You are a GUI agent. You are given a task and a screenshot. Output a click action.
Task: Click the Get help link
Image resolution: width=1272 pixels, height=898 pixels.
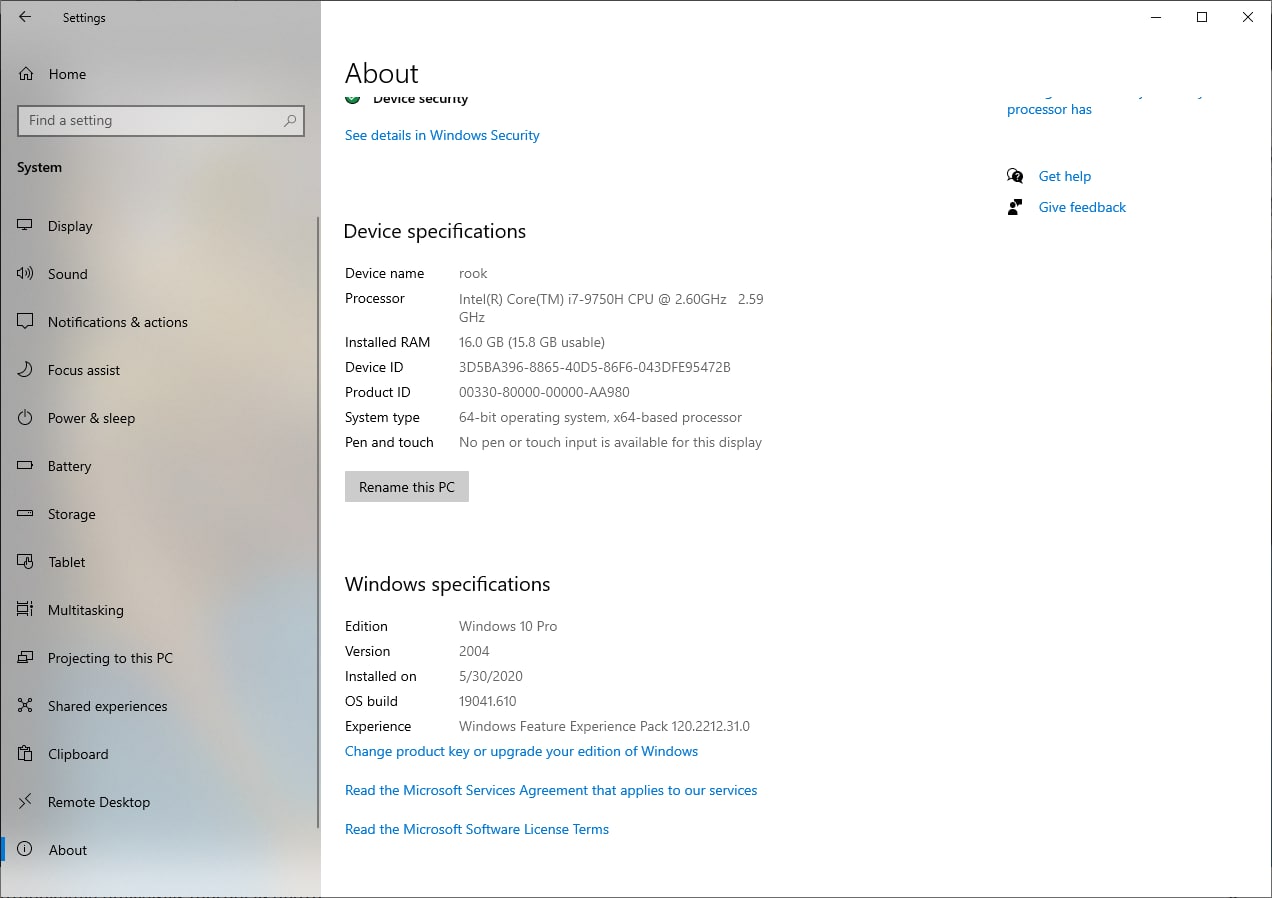point(1065,176)
